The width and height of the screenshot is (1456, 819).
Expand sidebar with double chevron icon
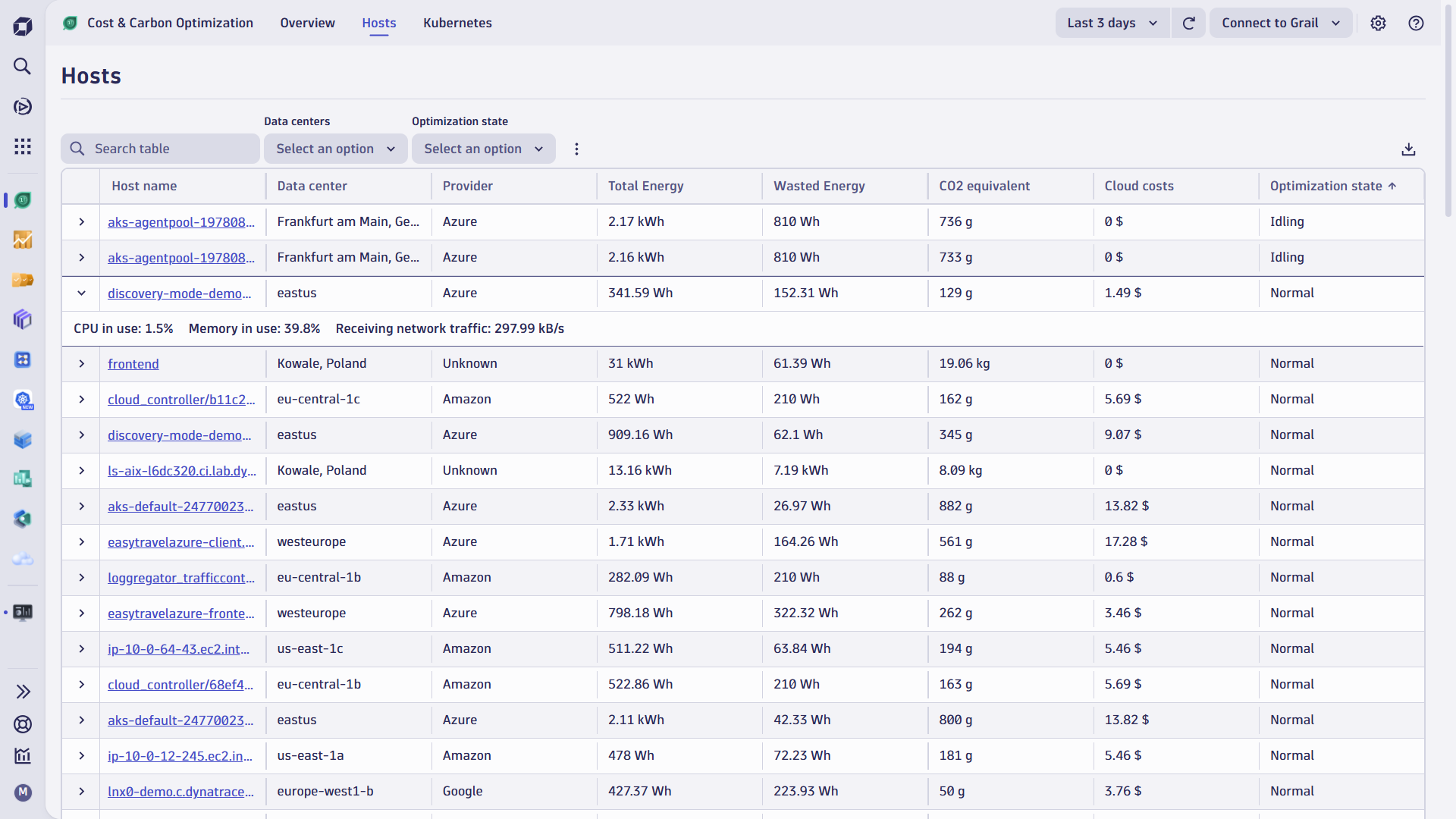coord(23,692)
